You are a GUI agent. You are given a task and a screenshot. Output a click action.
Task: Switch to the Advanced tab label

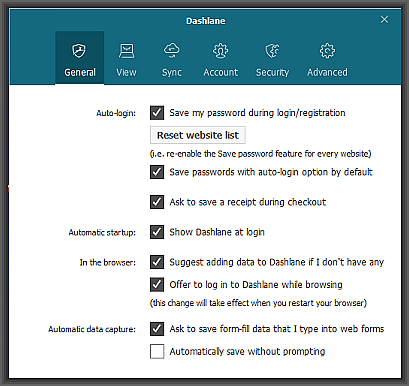[327, 72]
